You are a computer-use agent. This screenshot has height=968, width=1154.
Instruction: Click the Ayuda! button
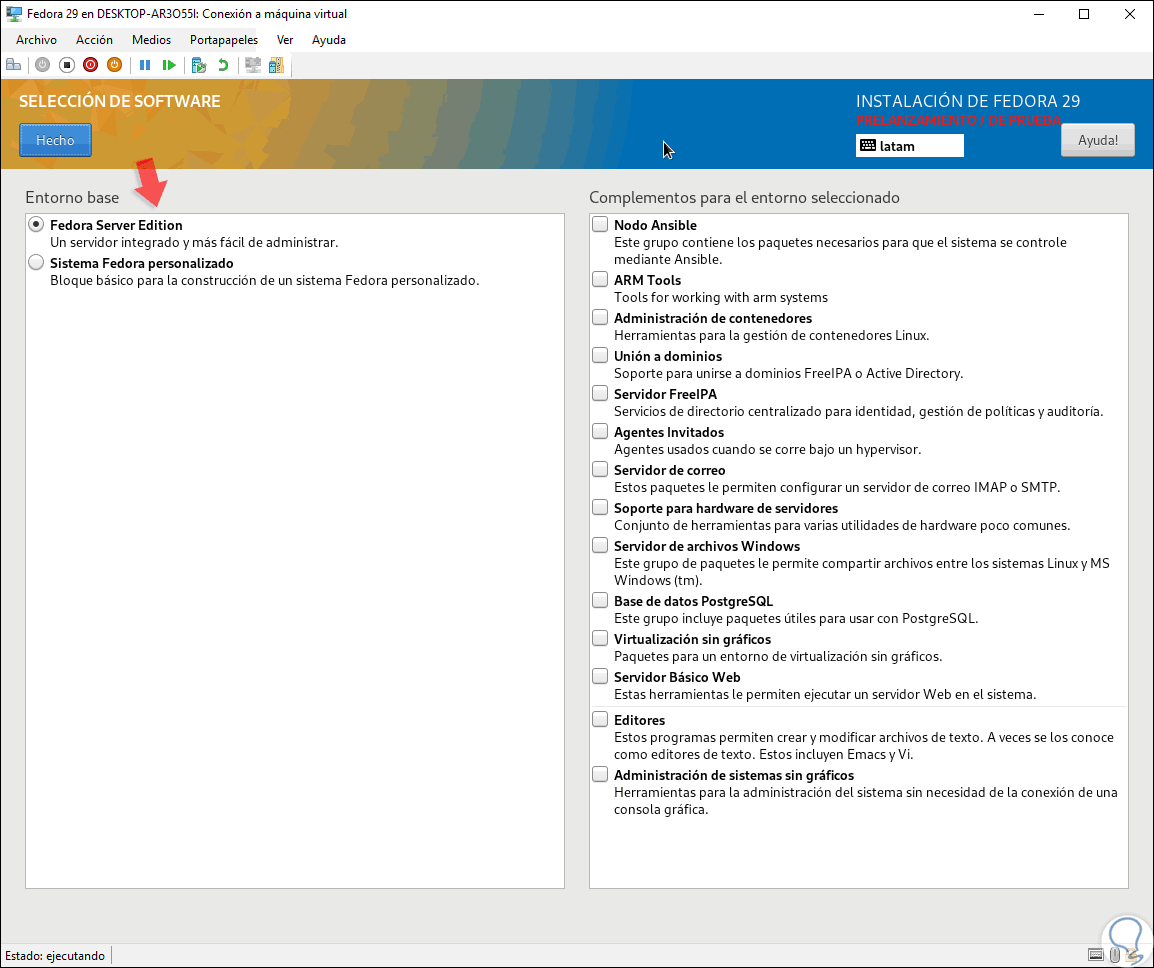click(1097, 140)
